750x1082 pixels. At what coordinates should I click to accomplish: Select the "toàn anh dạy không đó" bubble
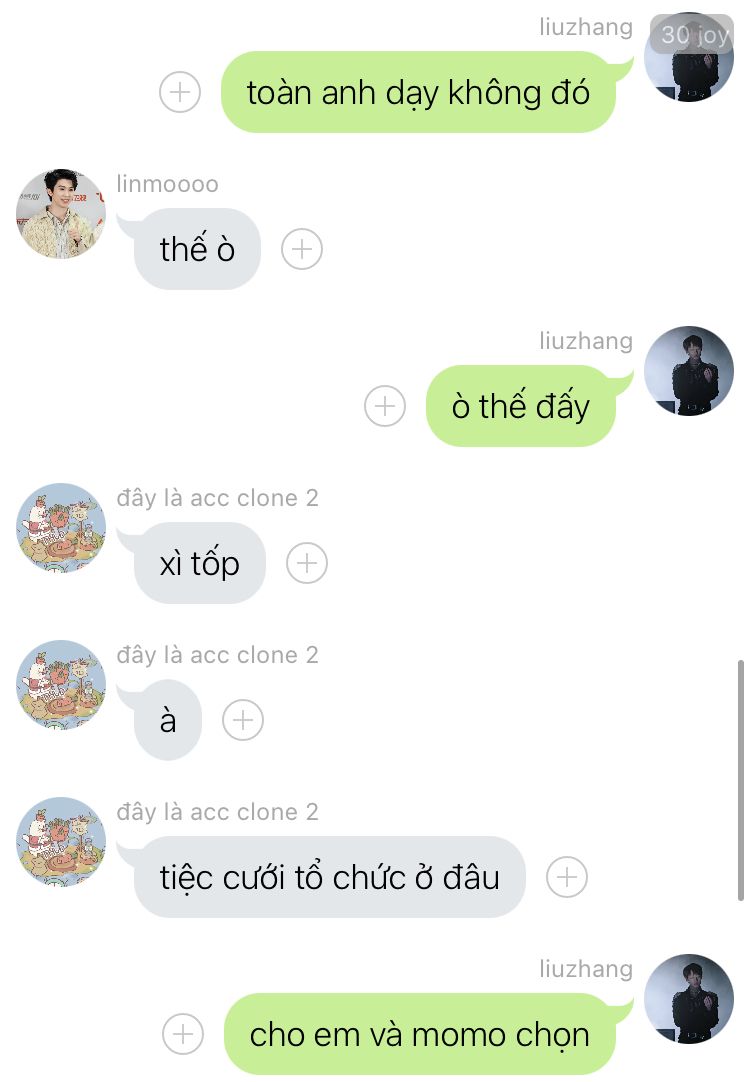click(x=418, y=92)
